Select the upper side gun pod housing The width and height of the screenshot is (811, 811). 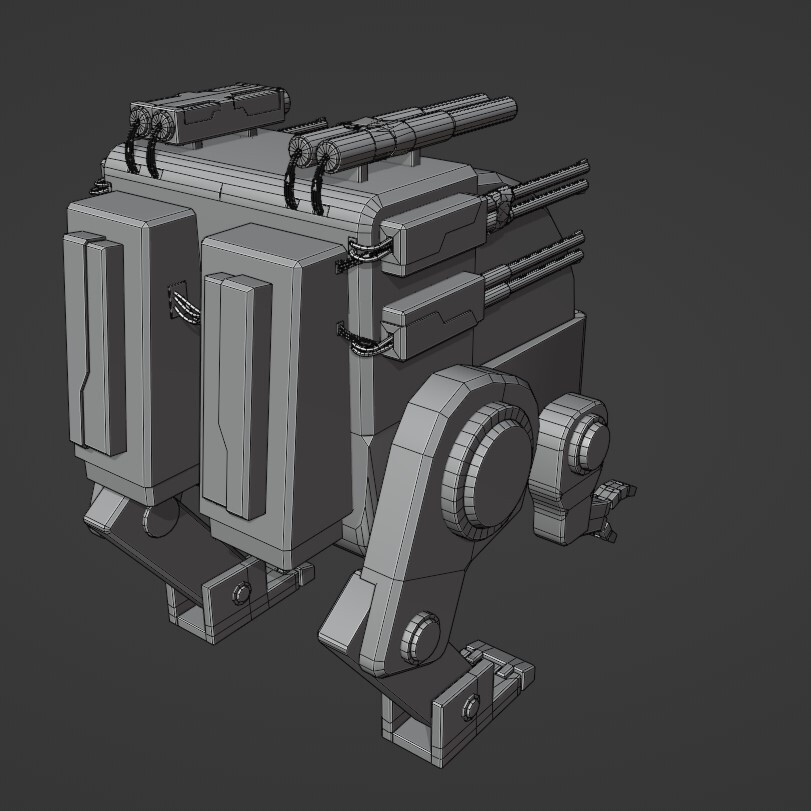(436, 233)
